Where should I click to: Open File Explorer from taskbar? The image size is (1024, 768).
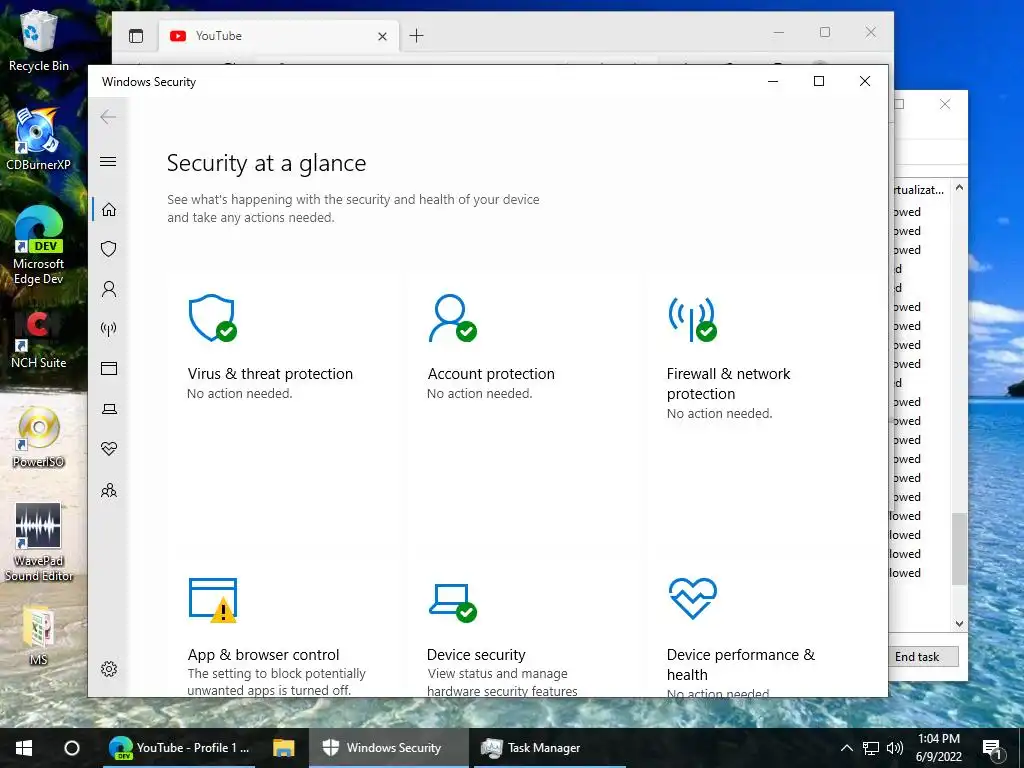coord(283,748)
